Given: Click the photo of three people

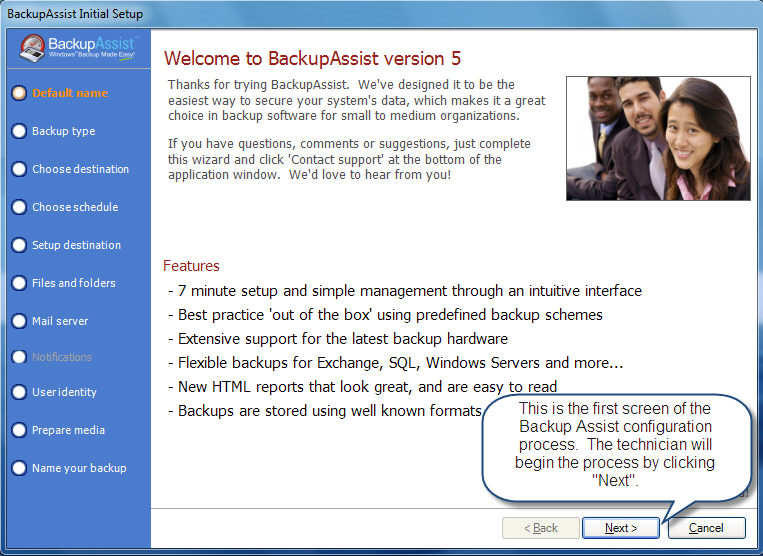Looking at the screenshot, I should [657, 138].
